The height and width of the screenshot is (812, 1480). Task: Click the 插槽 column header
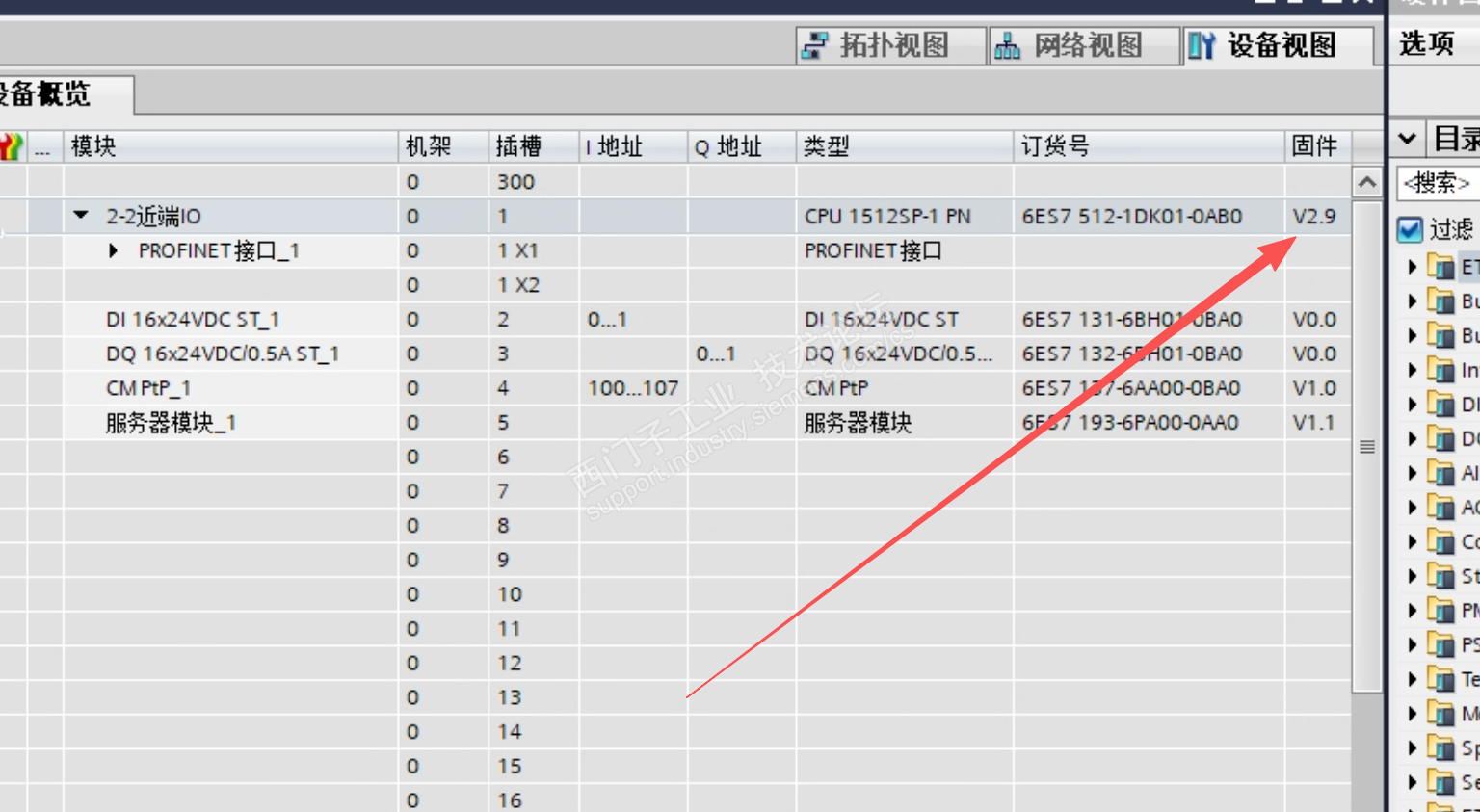(x=534, y=146)
